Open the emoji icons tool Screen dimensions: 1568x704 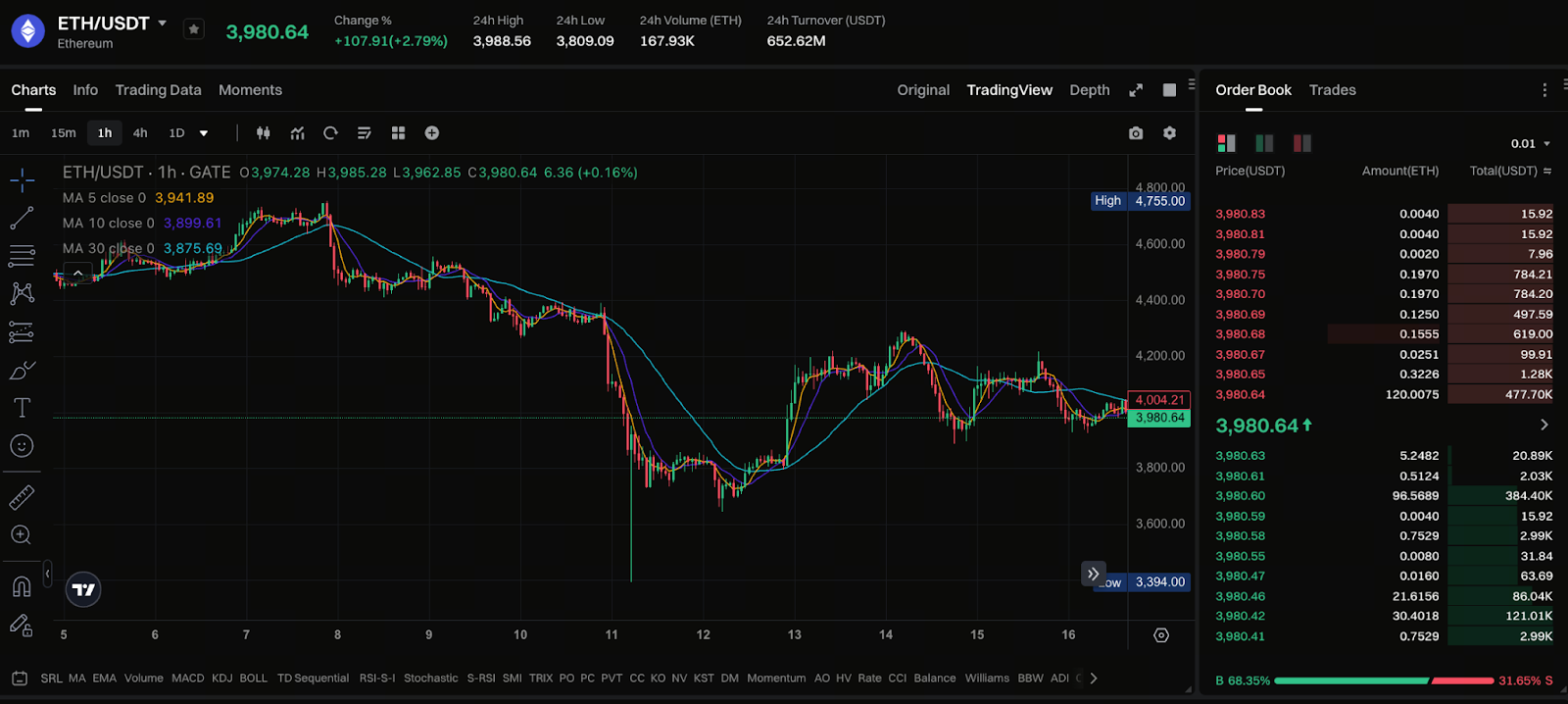(x=22, y=446)
